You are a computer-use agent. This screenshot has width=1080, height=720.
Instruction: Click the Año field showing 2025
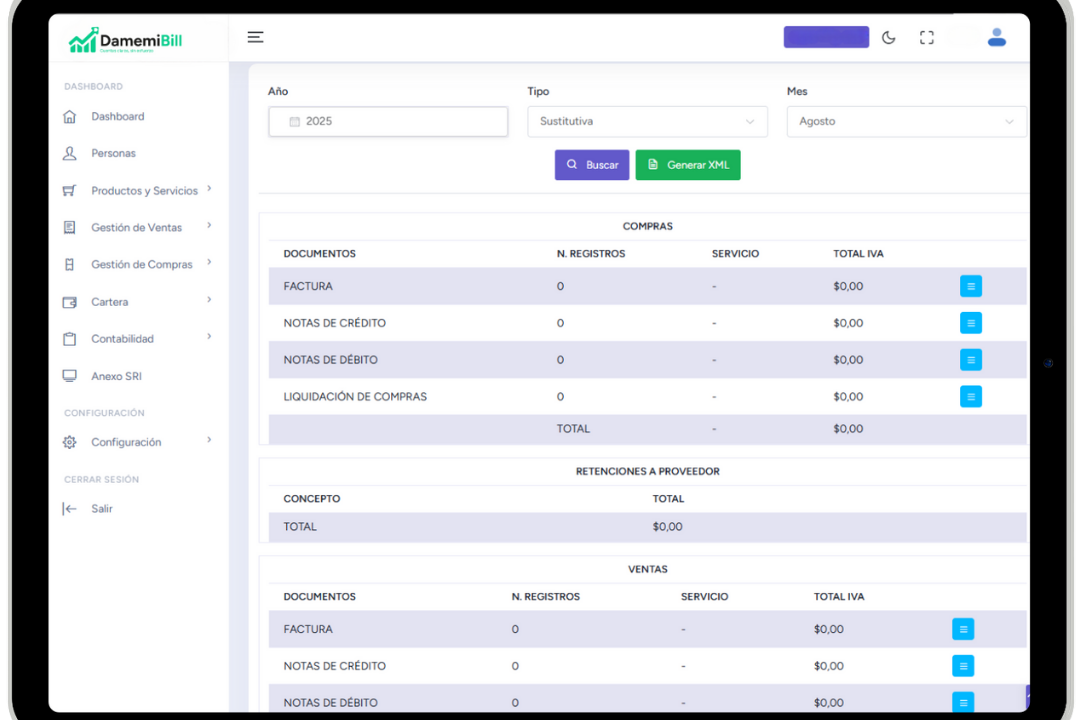(x=388, y=121)
